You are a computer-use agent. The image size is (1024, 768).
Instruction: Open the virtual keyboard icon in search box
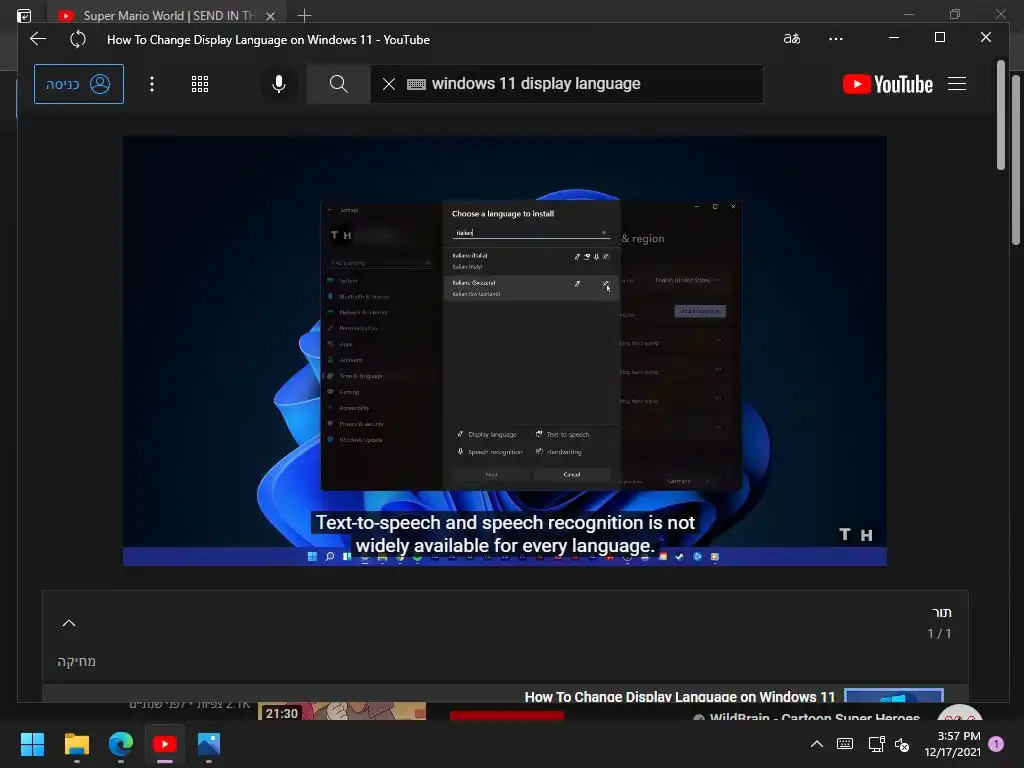pyautogui.click(x=416, y=84)
